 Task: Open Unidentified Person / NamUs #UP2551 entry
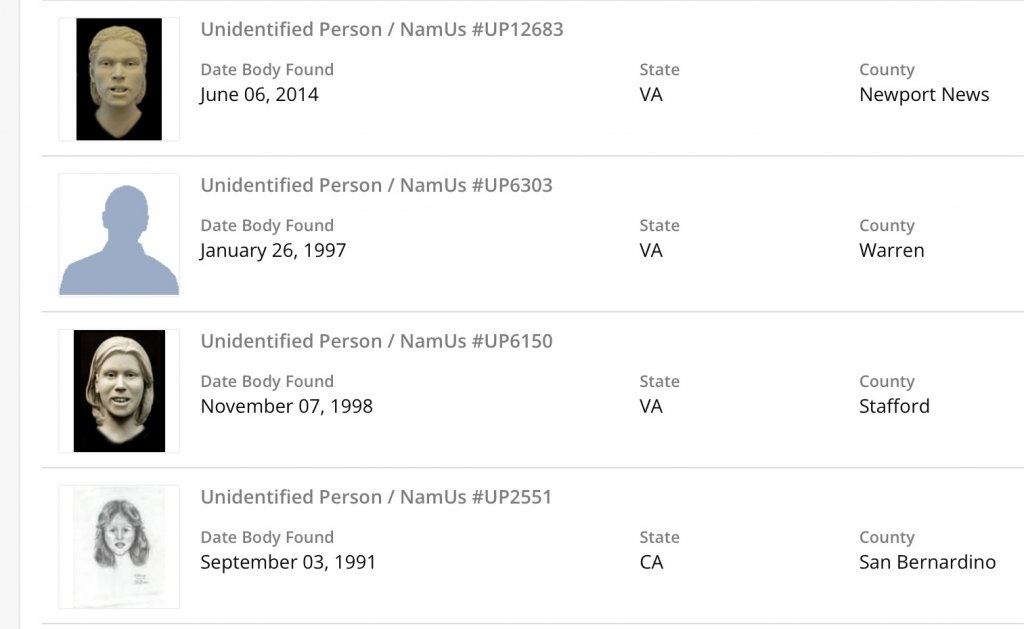tap(376, 497)
